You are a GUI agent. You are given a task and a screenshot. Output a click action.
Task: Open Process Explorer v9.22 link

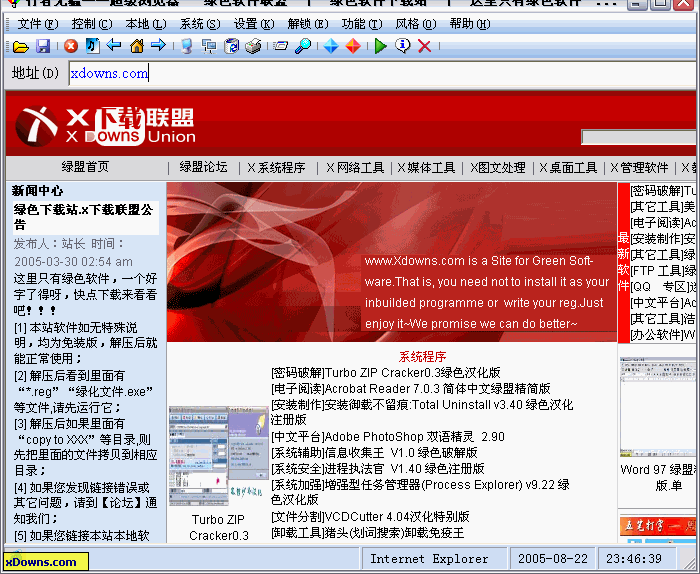(x=420, y=492)
